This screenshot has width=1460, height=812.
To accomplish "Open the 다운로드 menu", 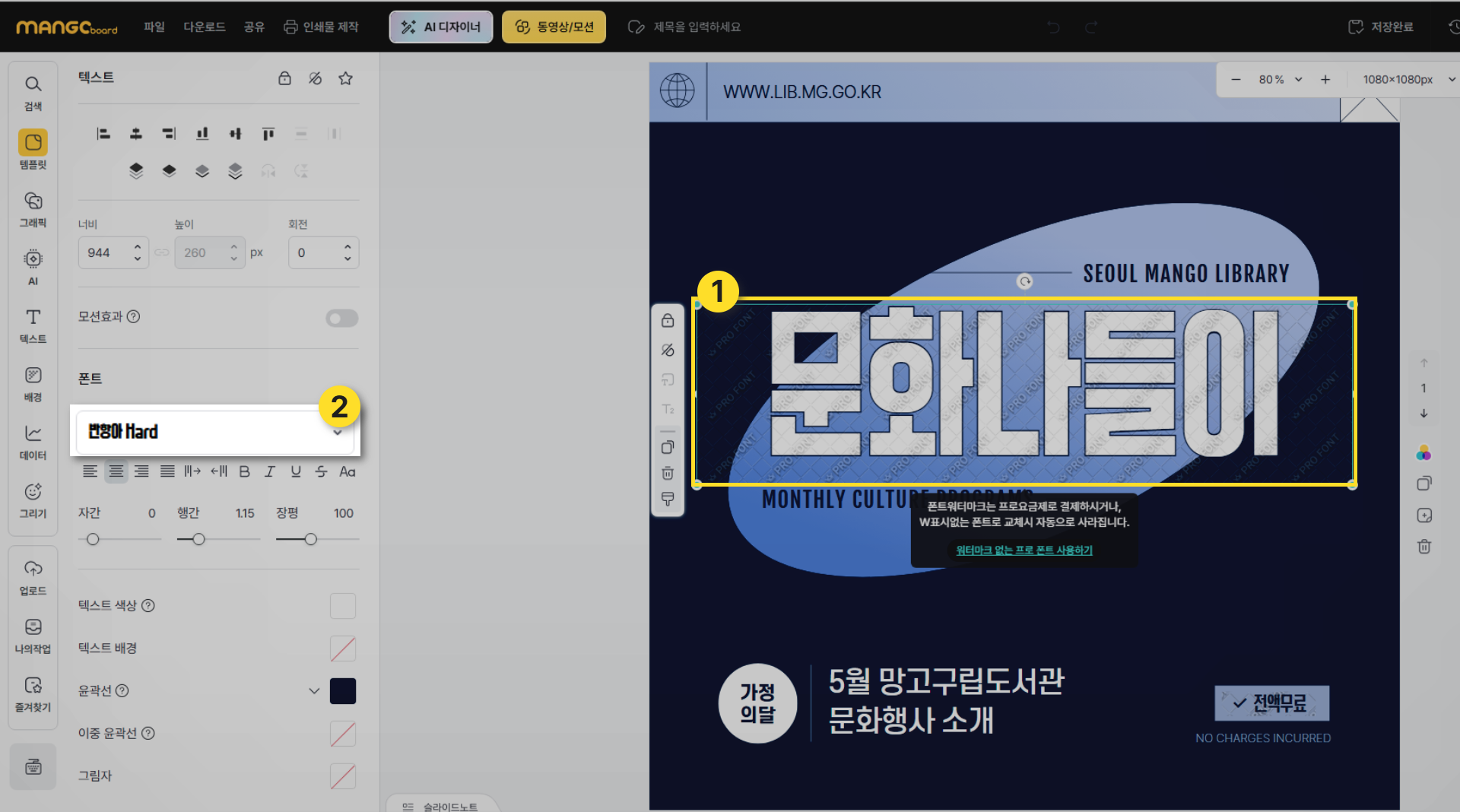I will point(204,27).
